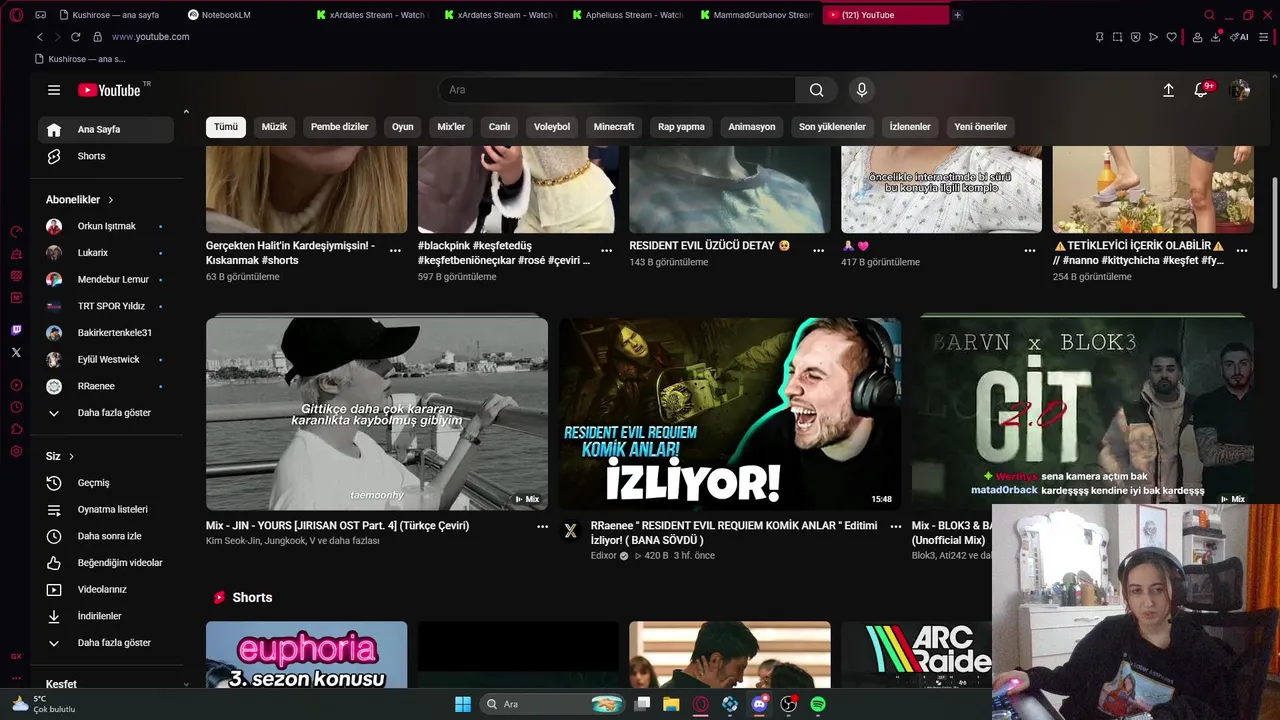1280x720 pixels.
Task: Select the Voleybol filter chip
Action: coord(552,127)
